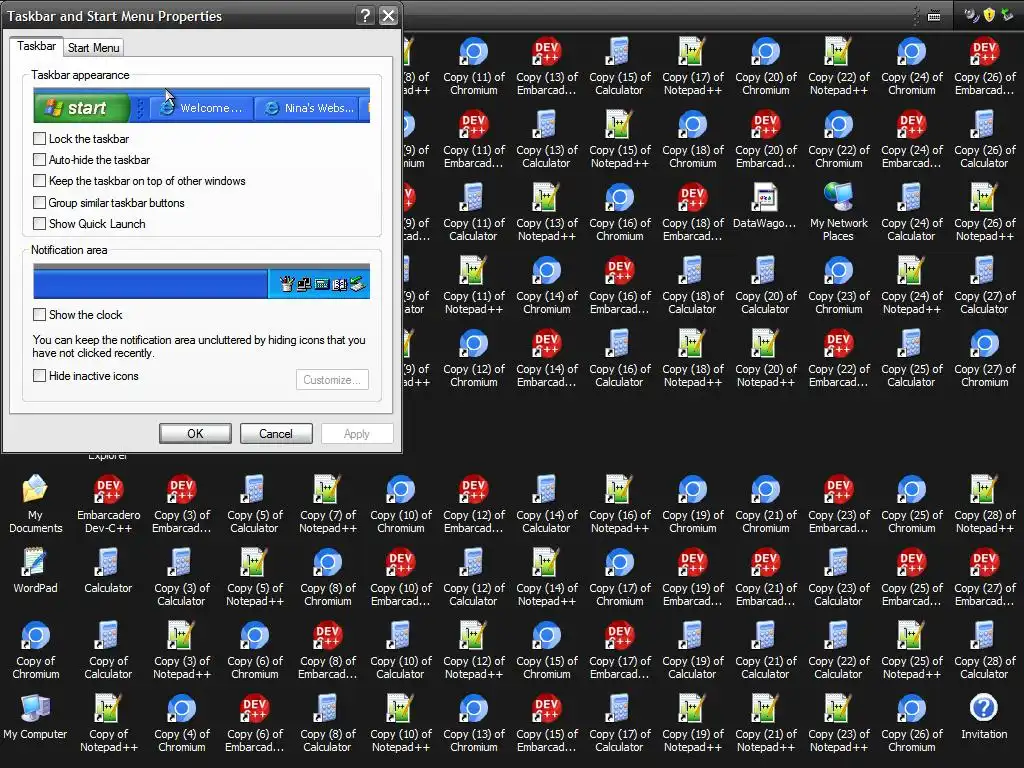This screenshot has height=768, width=1024.
Task: Select the Copy of Notepad++ icon
Action: pyautogui.click(x=108, y=724)
